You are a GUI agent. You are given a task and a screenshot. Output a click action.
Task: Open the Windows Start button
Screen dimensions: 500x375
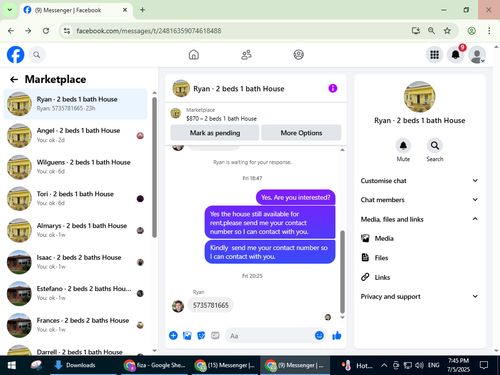point(11,365)
